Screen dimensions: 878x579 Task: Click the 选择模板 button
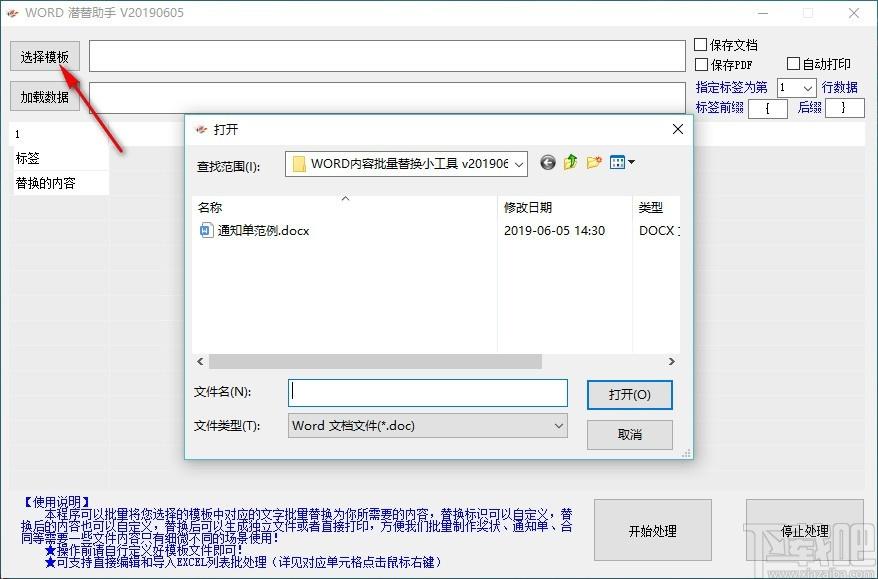[x=44, y=57]
